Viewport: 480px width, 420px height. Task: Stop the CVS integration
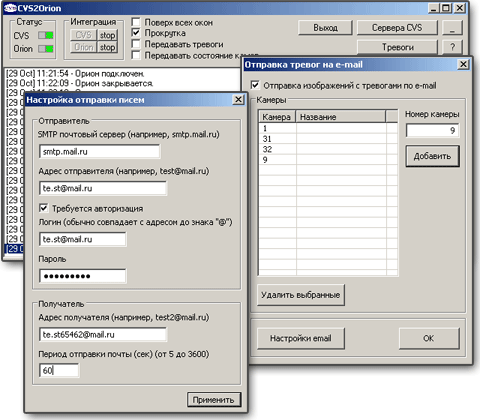pyautogui.click(x=107, y=35)
